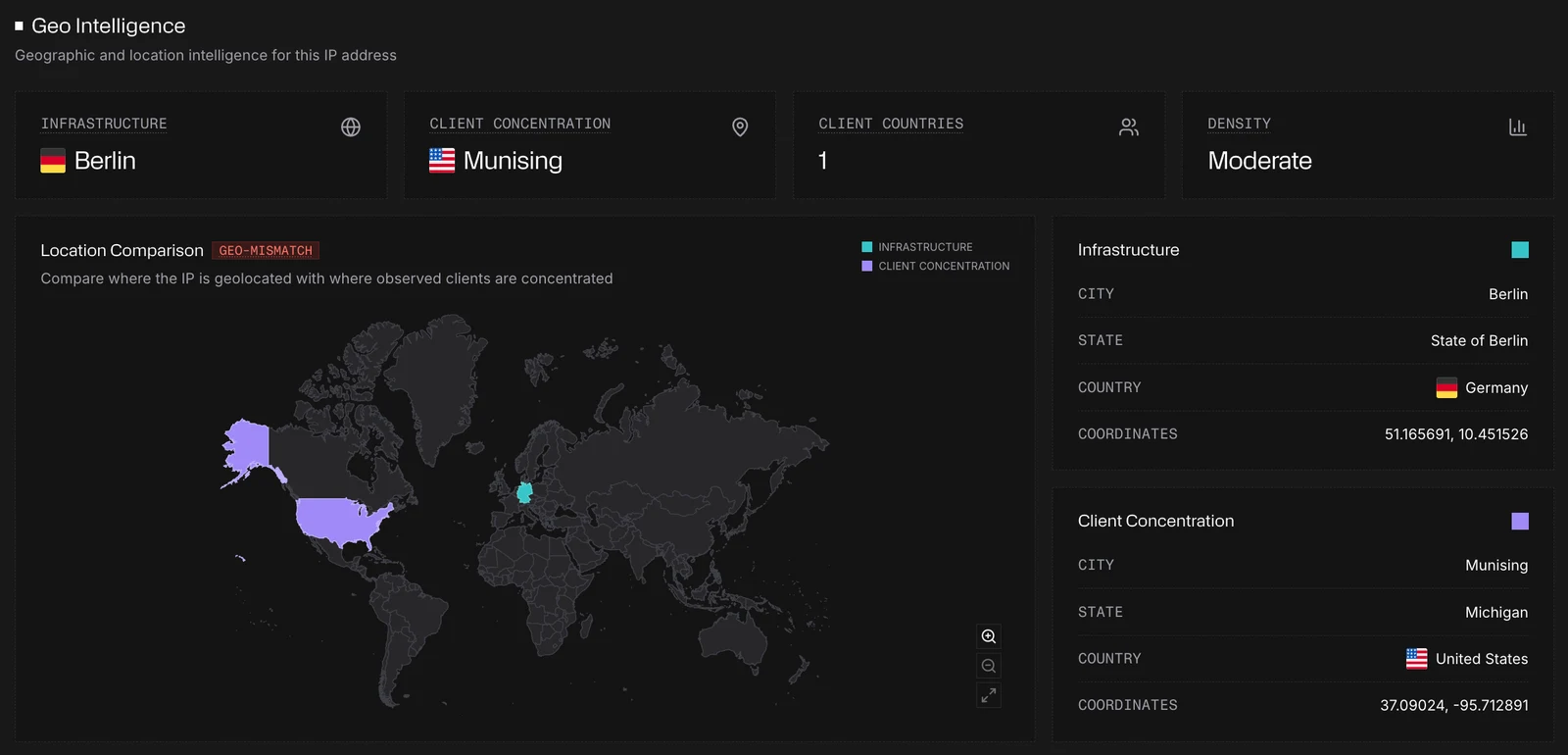This screenshot has width=1568, height=755.
Task: Click the State of Berlin value
Action: coord(1479,341)
